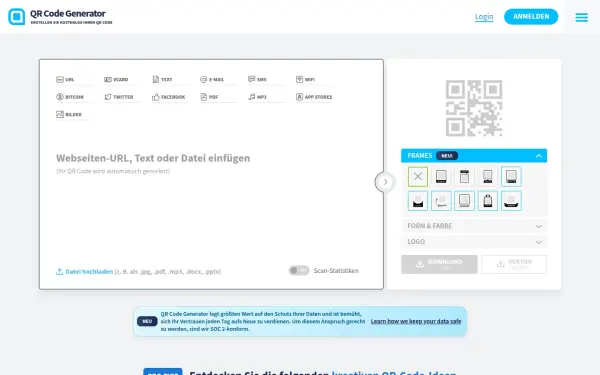Image resolution: width=600 pixels, height=375 pixels.
Task: Click the QR code preview image
Action: tap(474, 108)
